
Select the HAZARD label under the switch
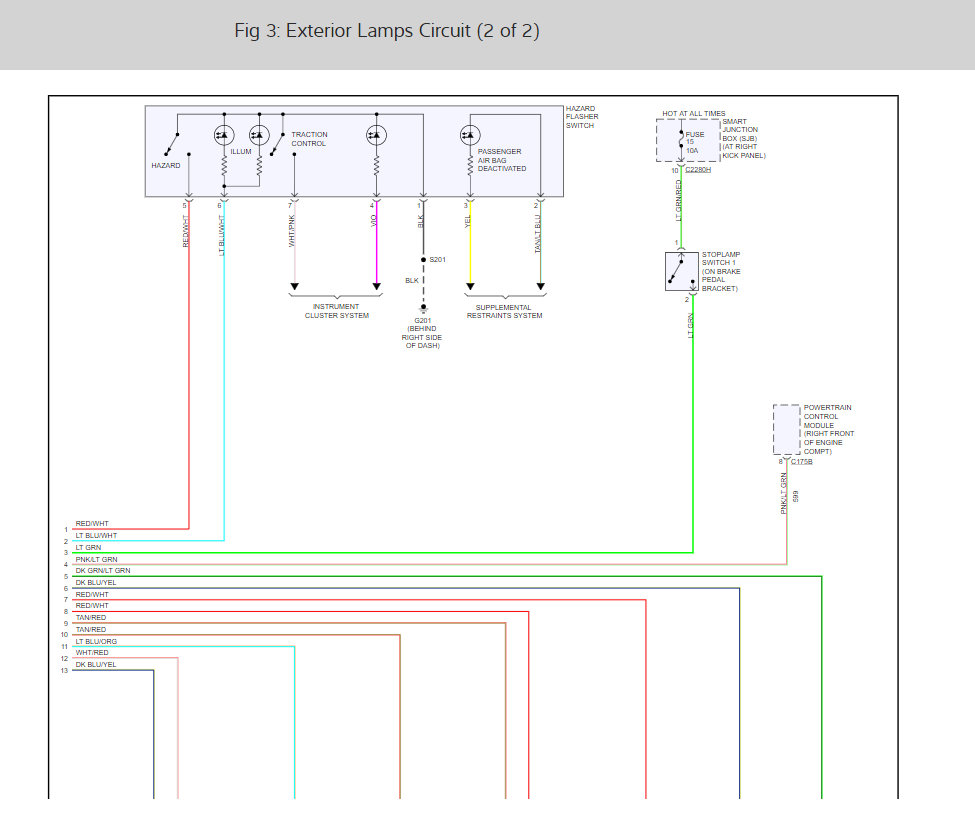(x=166, y=165)
